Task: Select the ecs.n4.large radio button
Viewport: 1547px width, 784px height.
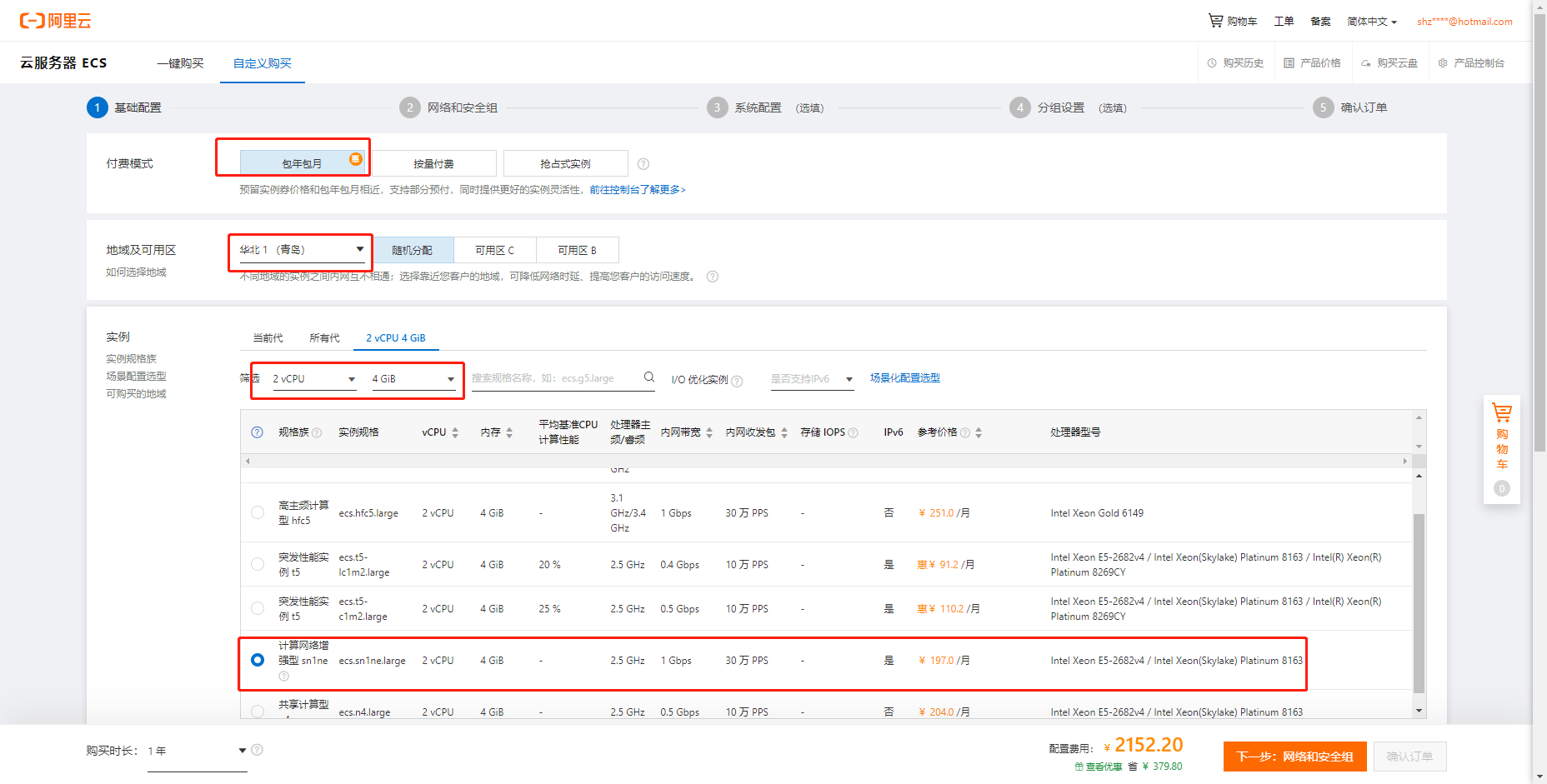Action: (x=258, y=712)
